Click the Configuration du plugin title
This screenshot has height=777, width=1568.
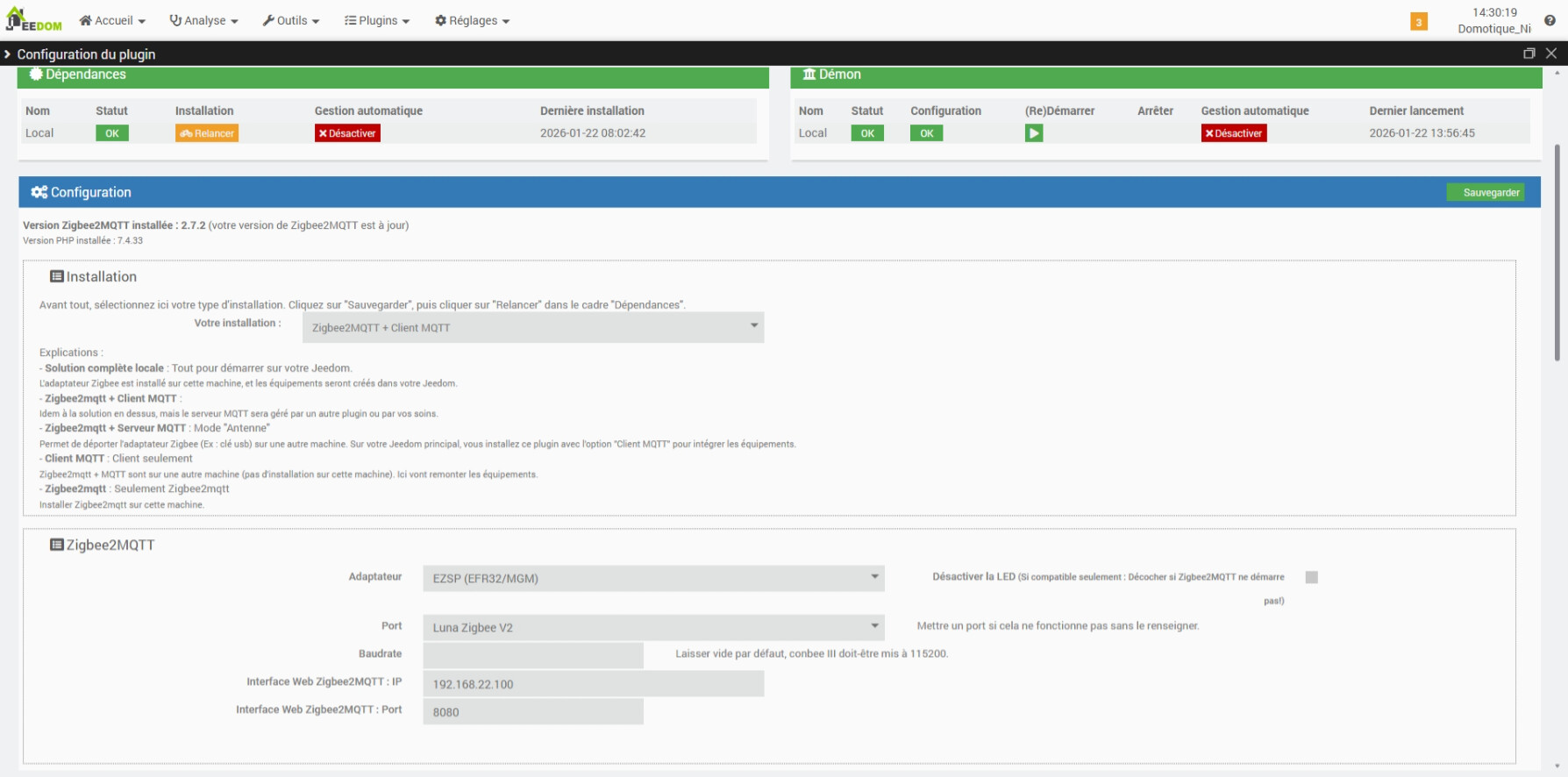click(86, 54)
